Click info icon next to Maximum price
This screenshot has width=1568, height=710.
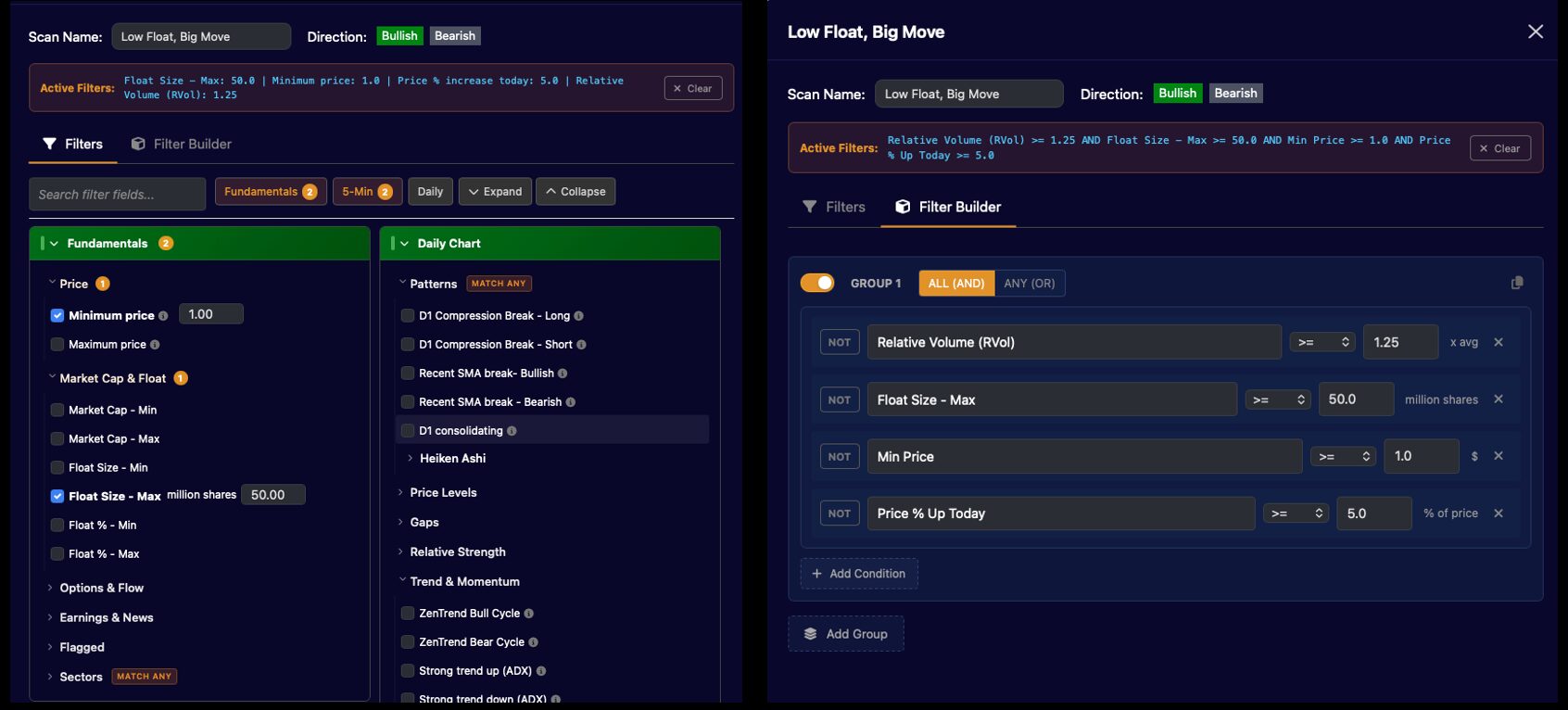(x=155, y=345)
